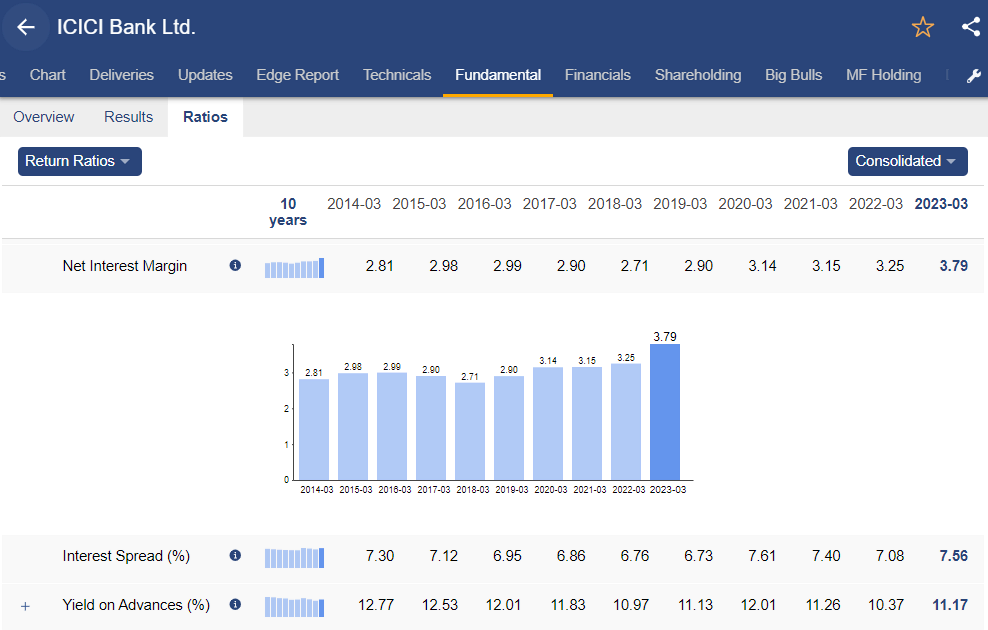Click Yield on Advances value 12.77
This screenshot has height=630, width=988.
click(376, 605)
